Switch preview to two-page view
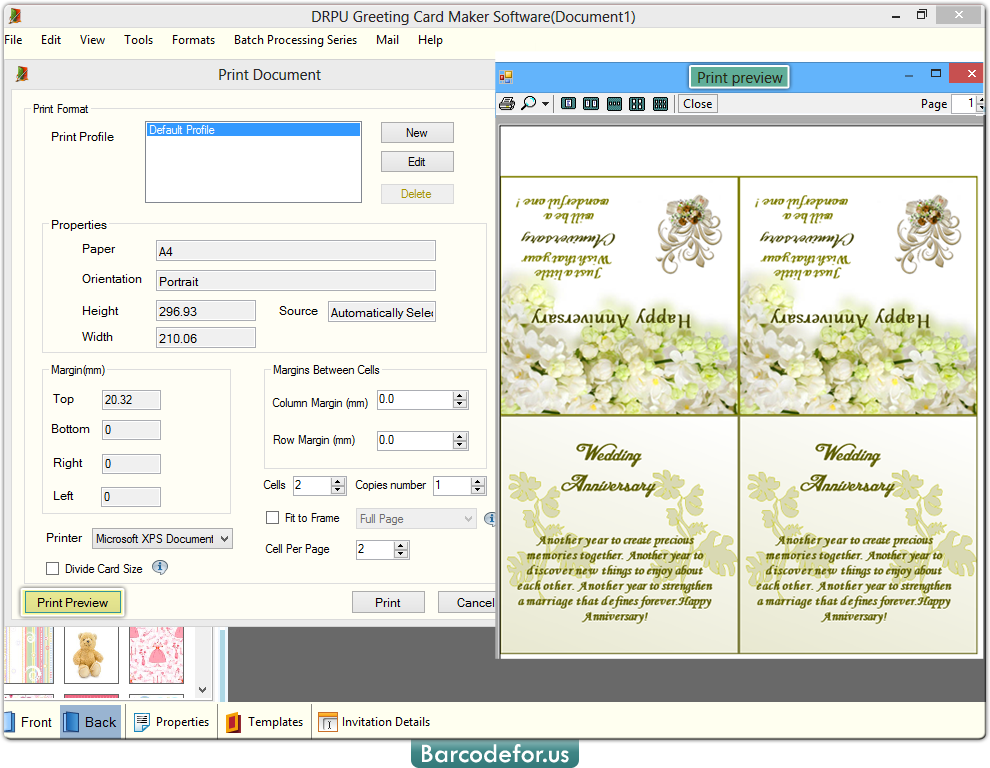 tap(591, 103)
